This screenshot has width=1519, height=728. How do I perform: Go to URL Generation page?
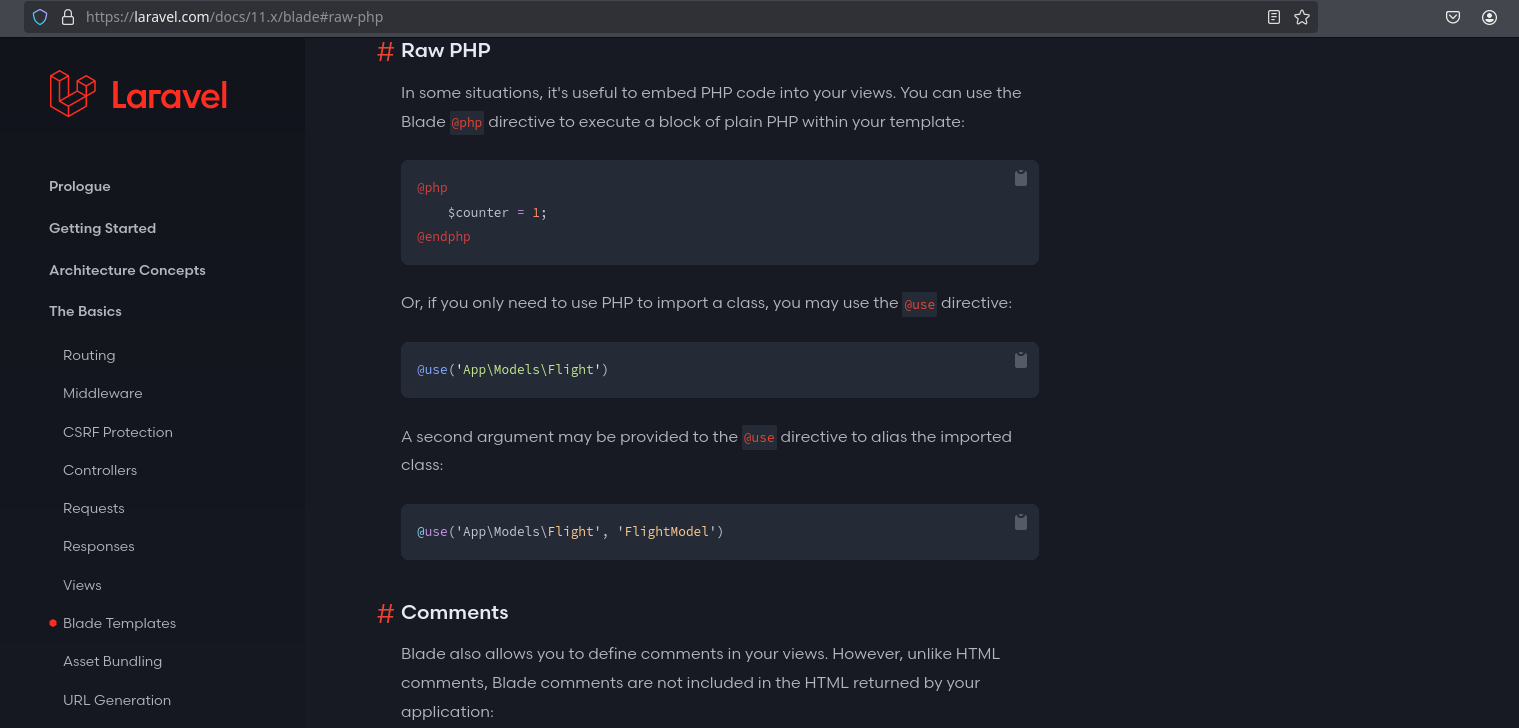point(117,700)
